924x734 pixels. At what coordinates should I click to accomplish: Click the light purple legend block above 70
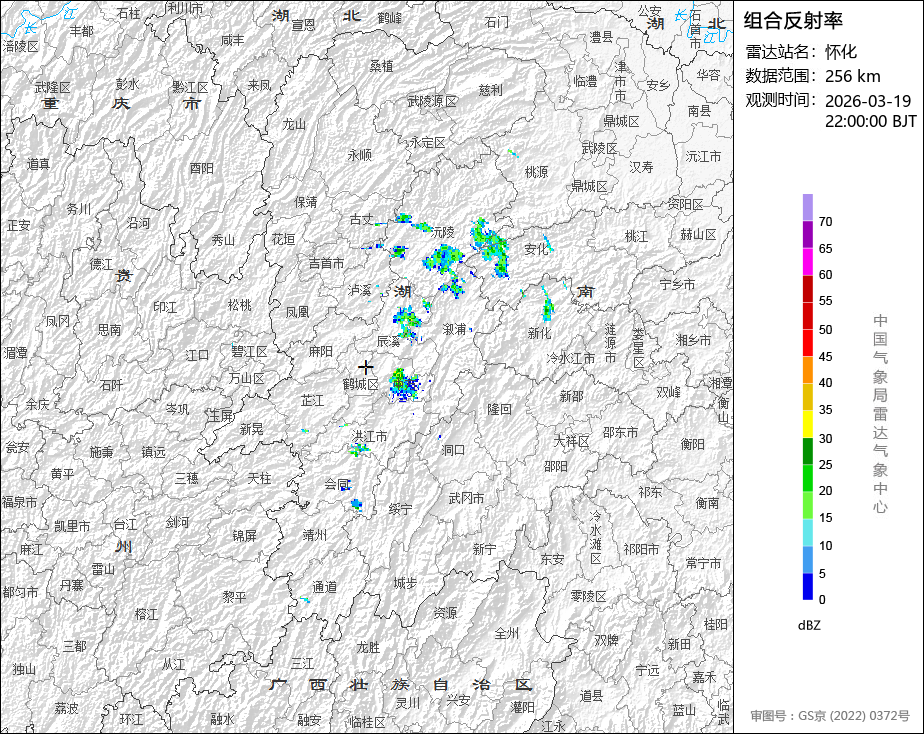[807, 207]
